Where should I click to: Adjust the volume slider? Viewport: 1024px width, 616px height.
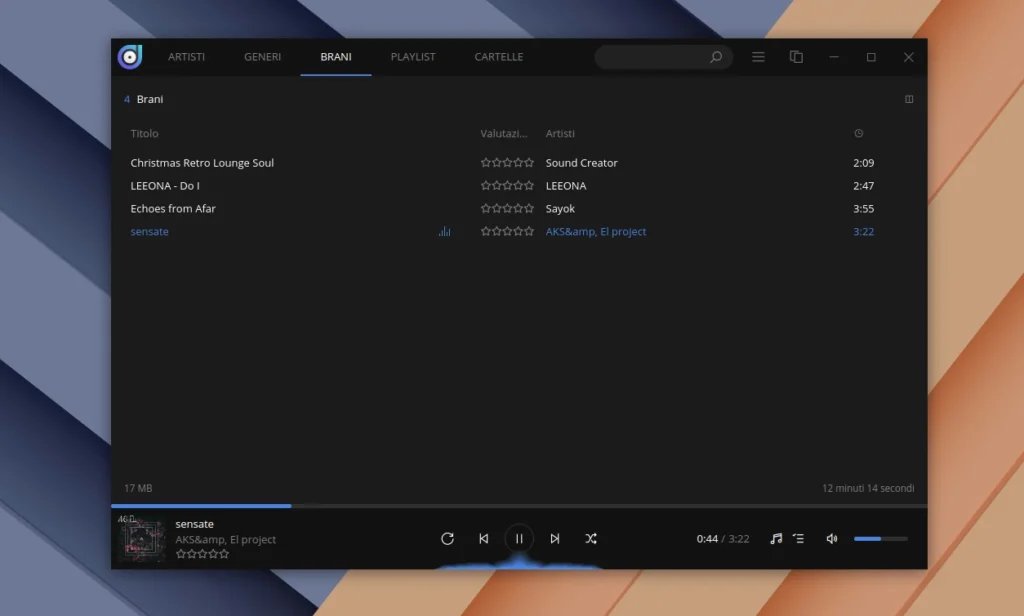pyautogui.click(x=880, y=538)
